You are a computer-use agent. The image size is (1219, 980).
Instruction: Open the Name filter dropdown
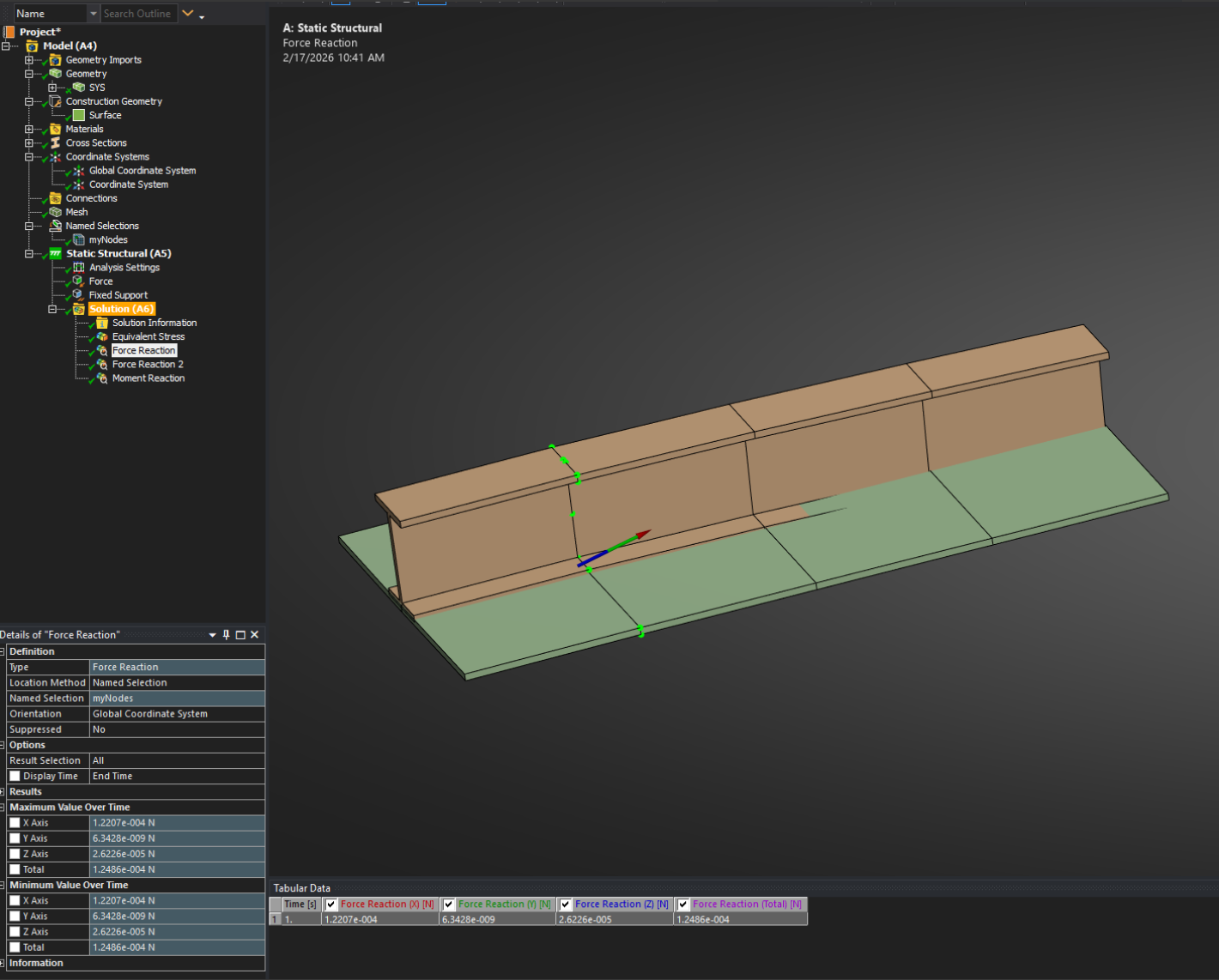[x=94, y=14]
